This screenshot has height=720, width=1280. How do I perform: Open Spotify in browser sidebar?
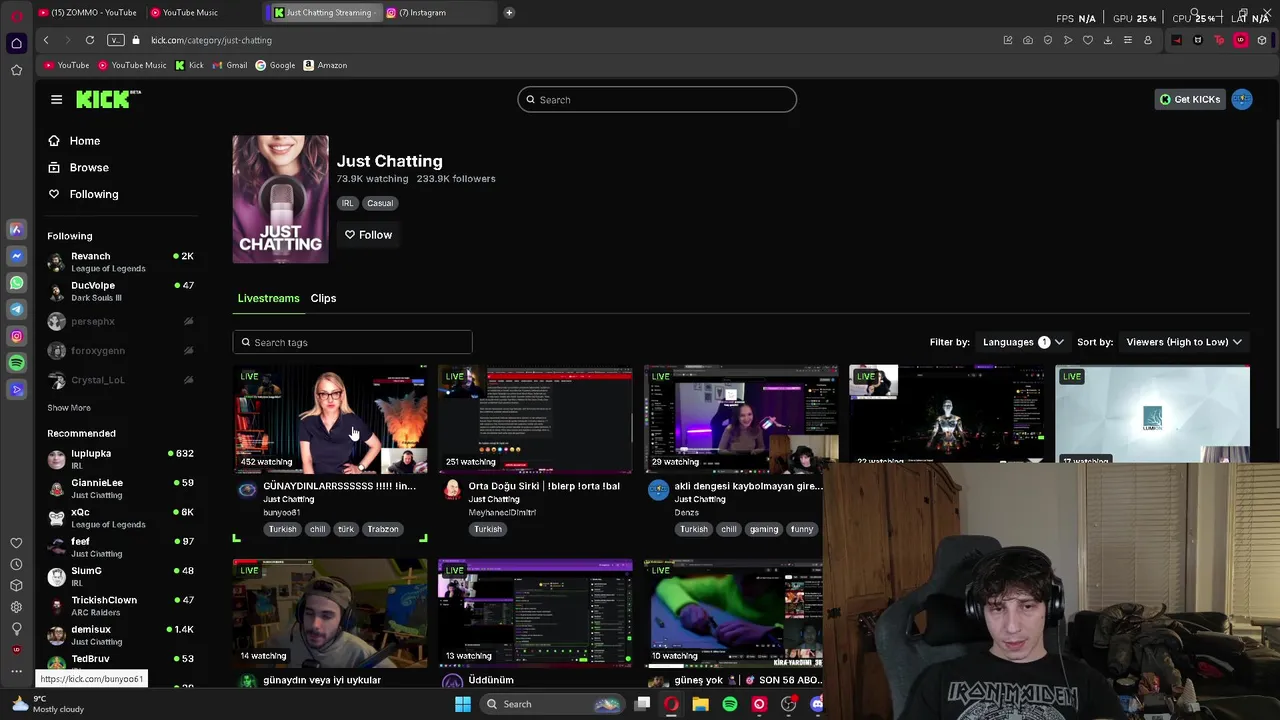tap(16, 363)
